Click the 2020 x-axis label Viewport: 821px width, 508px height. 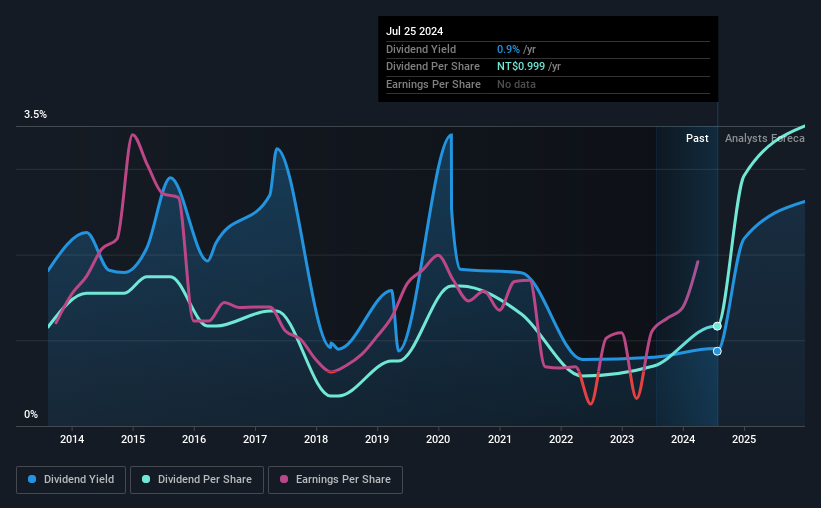(x=438, y=439)
